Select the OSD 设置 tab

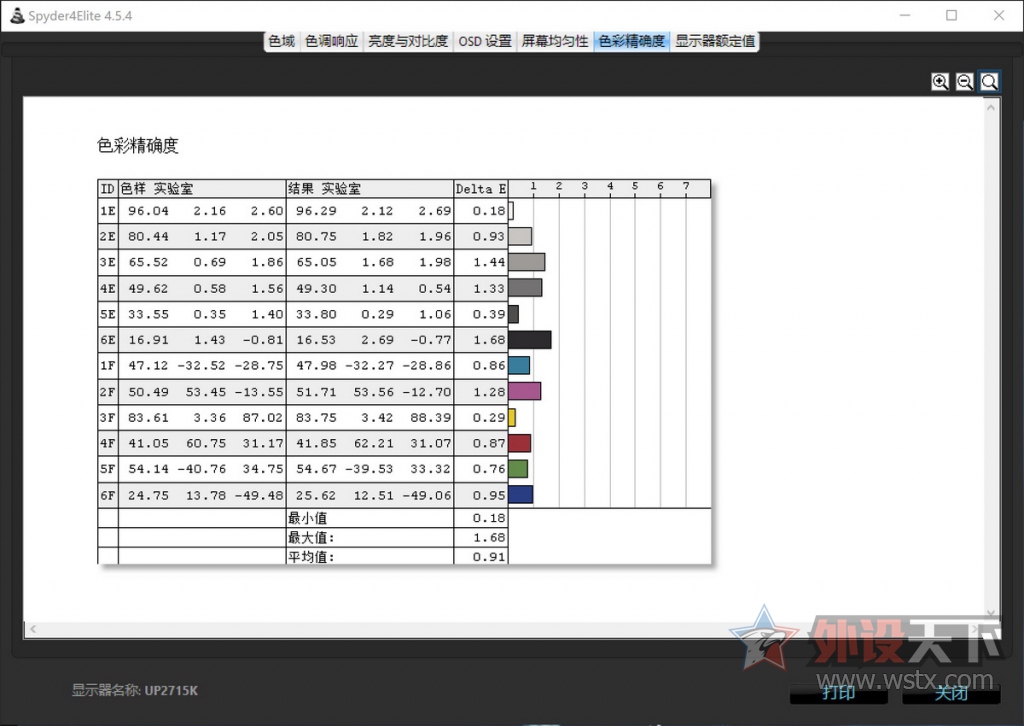point(485,41)
